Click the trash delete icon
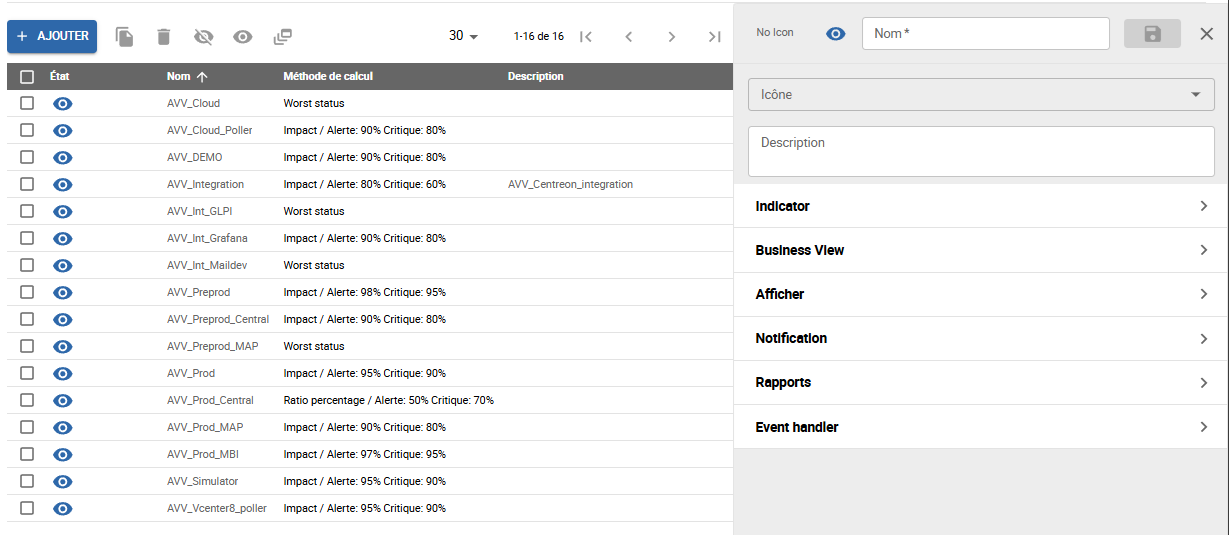1229x535 pixels. (164, 36)
